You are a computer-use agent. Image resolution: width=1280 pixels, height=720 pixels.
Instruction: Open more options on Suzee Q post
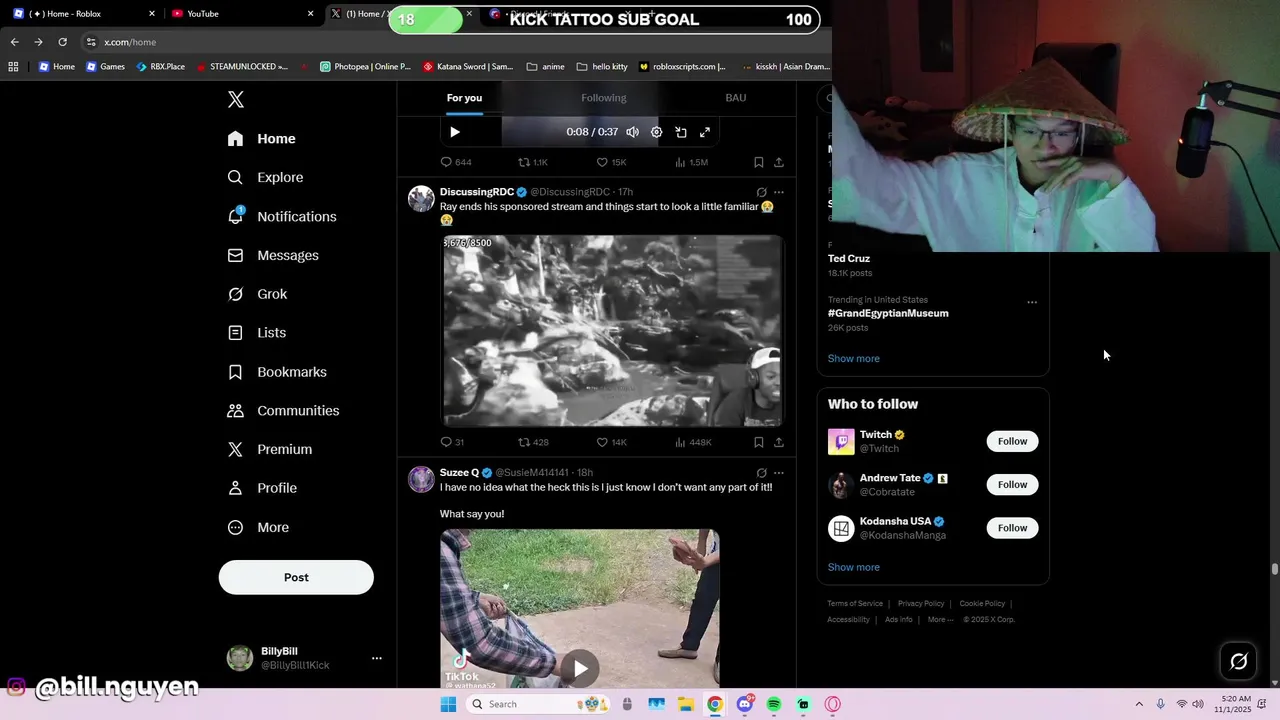779,473
